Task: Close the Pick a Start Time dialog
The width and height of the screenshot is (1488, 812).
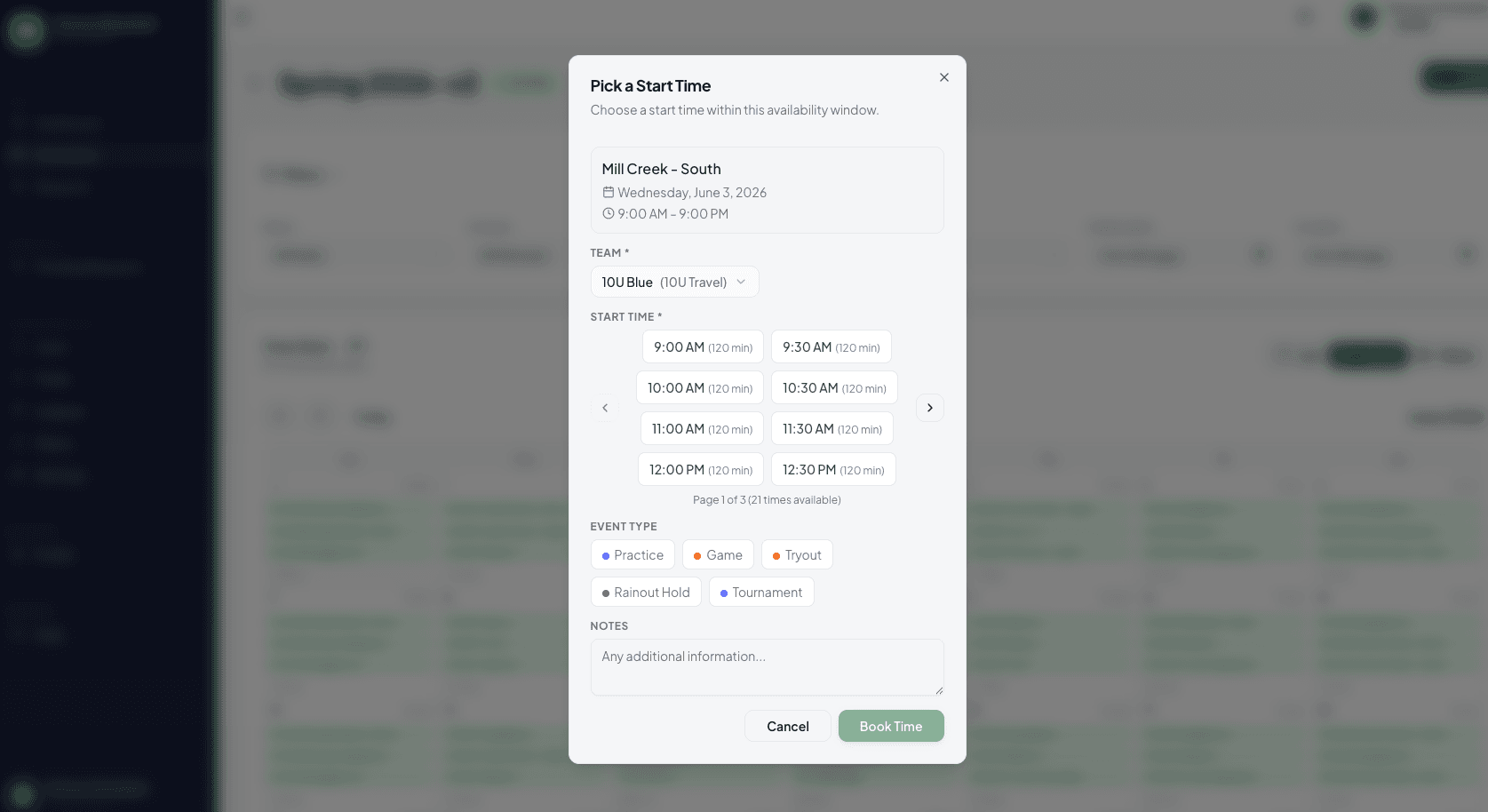Action: (943, 77)
